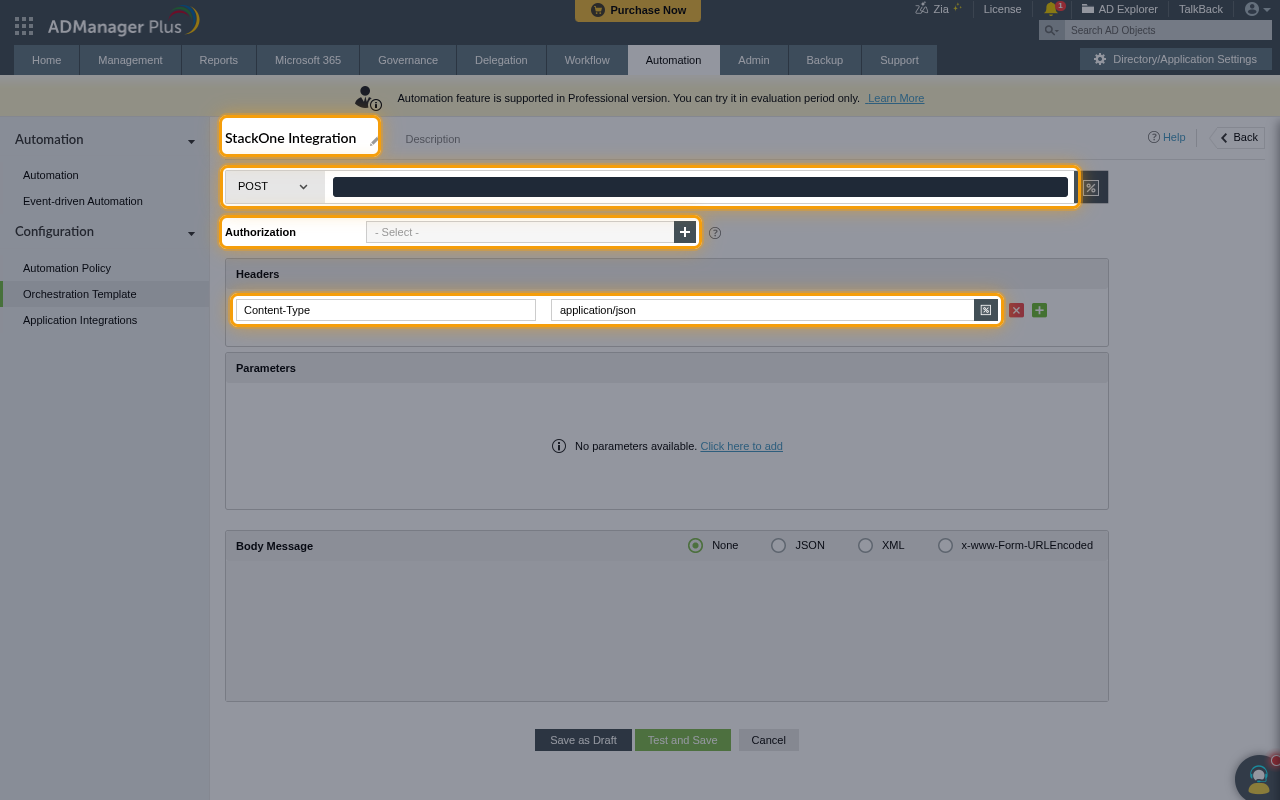Insert macro into Content-Type header value
This screenshot has height=800, width=1280.
pos(986,310)
